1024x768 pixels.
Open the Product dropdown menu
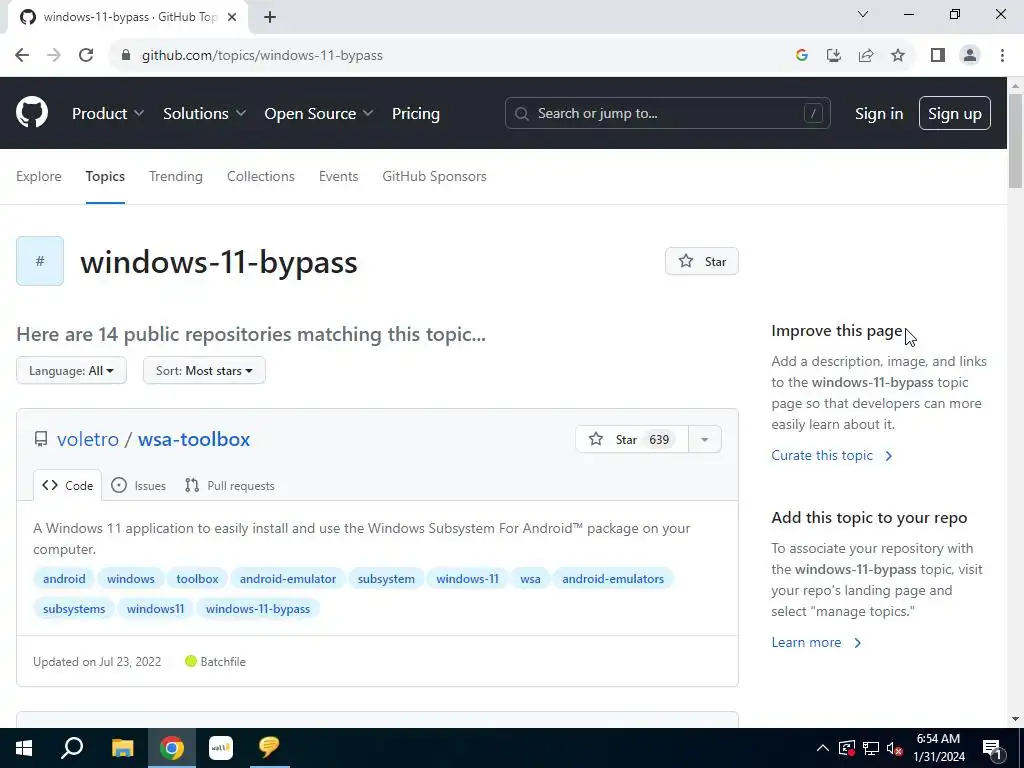[x=108, y=113]
